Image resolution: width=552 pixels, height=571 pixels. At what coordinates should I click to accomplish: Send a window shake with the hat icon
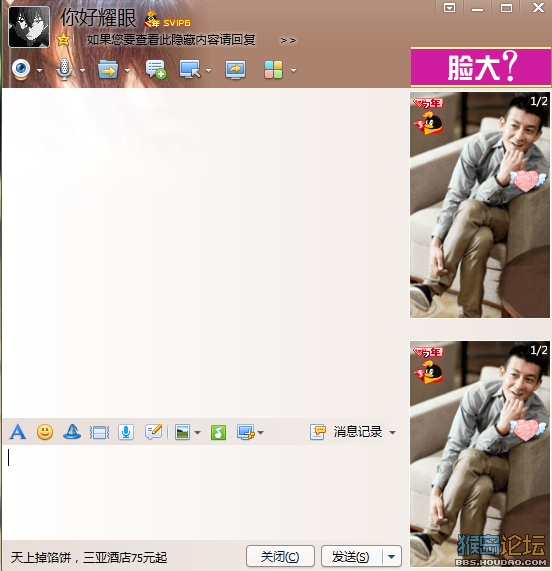72,432
